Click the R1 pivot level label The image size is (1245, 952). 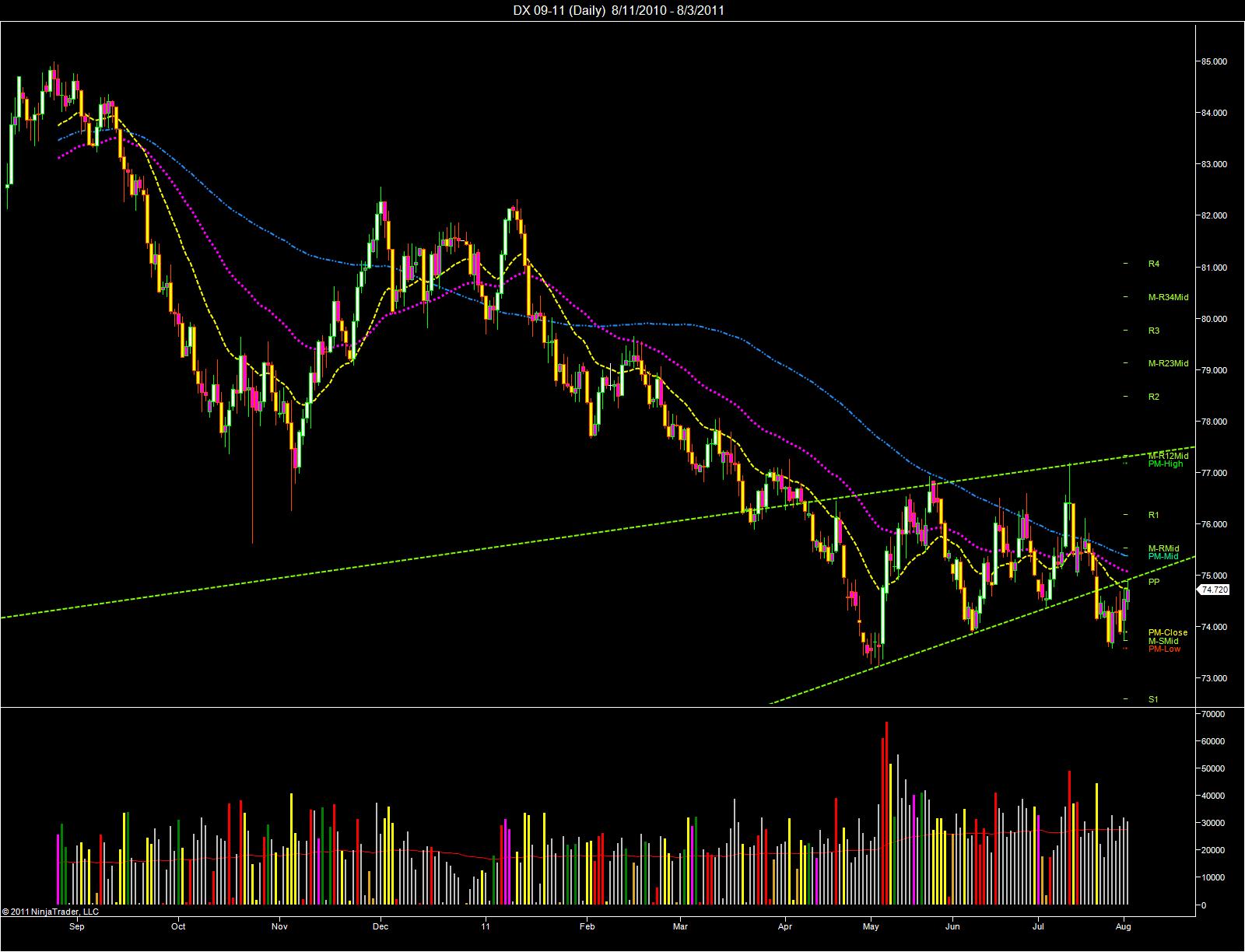tap(1153, 515)
